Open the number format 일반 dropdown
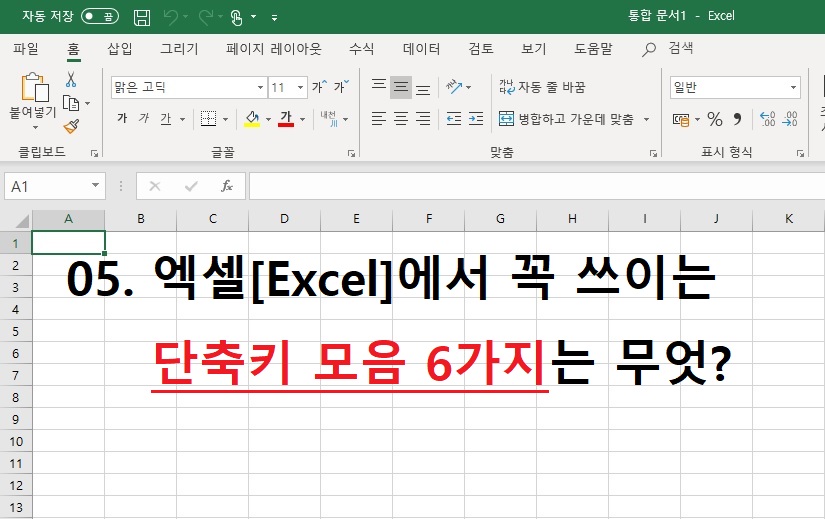 click(x=793, y=87)
